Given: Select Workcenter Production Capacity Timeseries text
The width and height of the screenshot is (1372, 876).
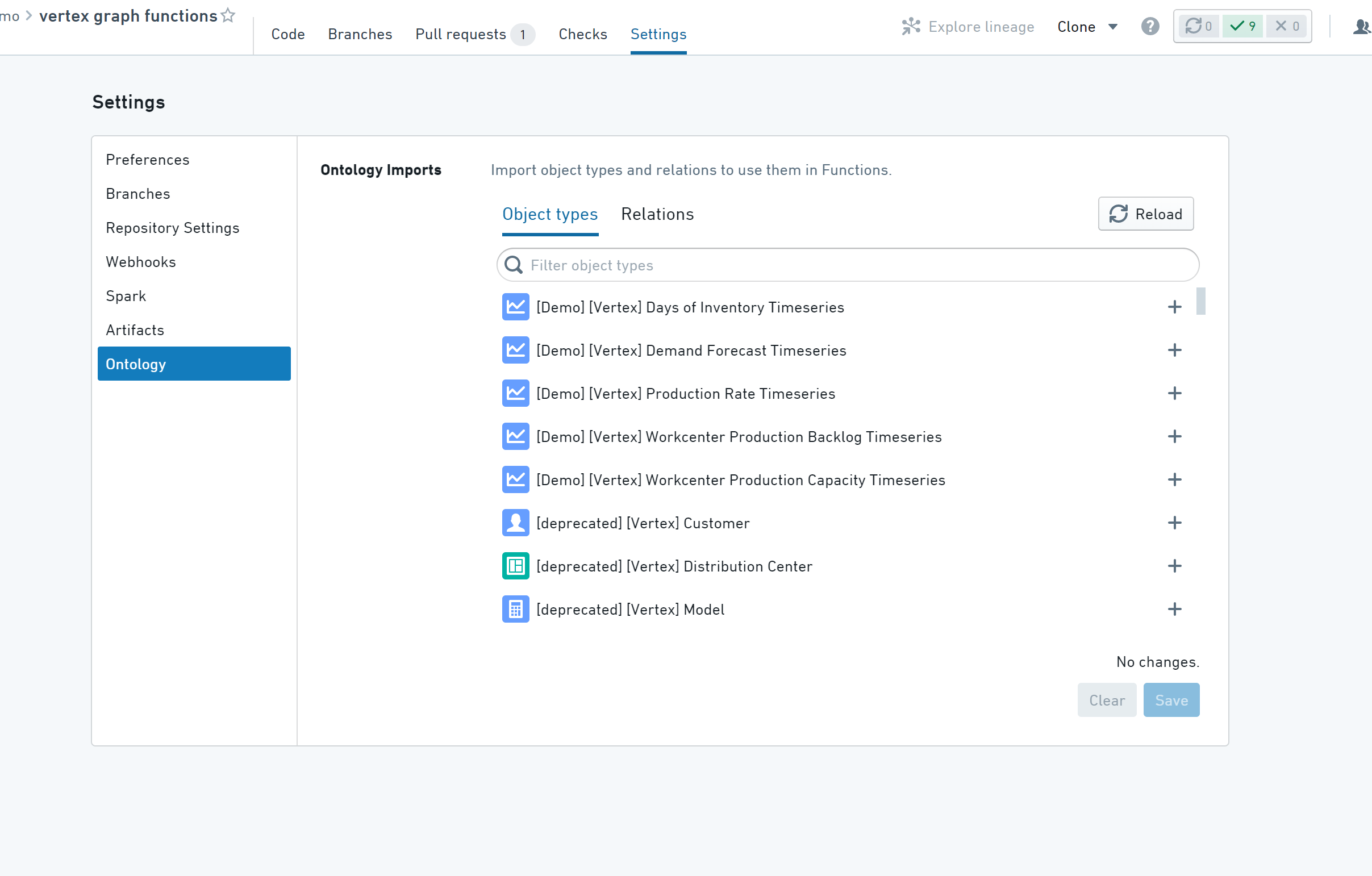Looking at the screenshot, I should pos(741,480).
